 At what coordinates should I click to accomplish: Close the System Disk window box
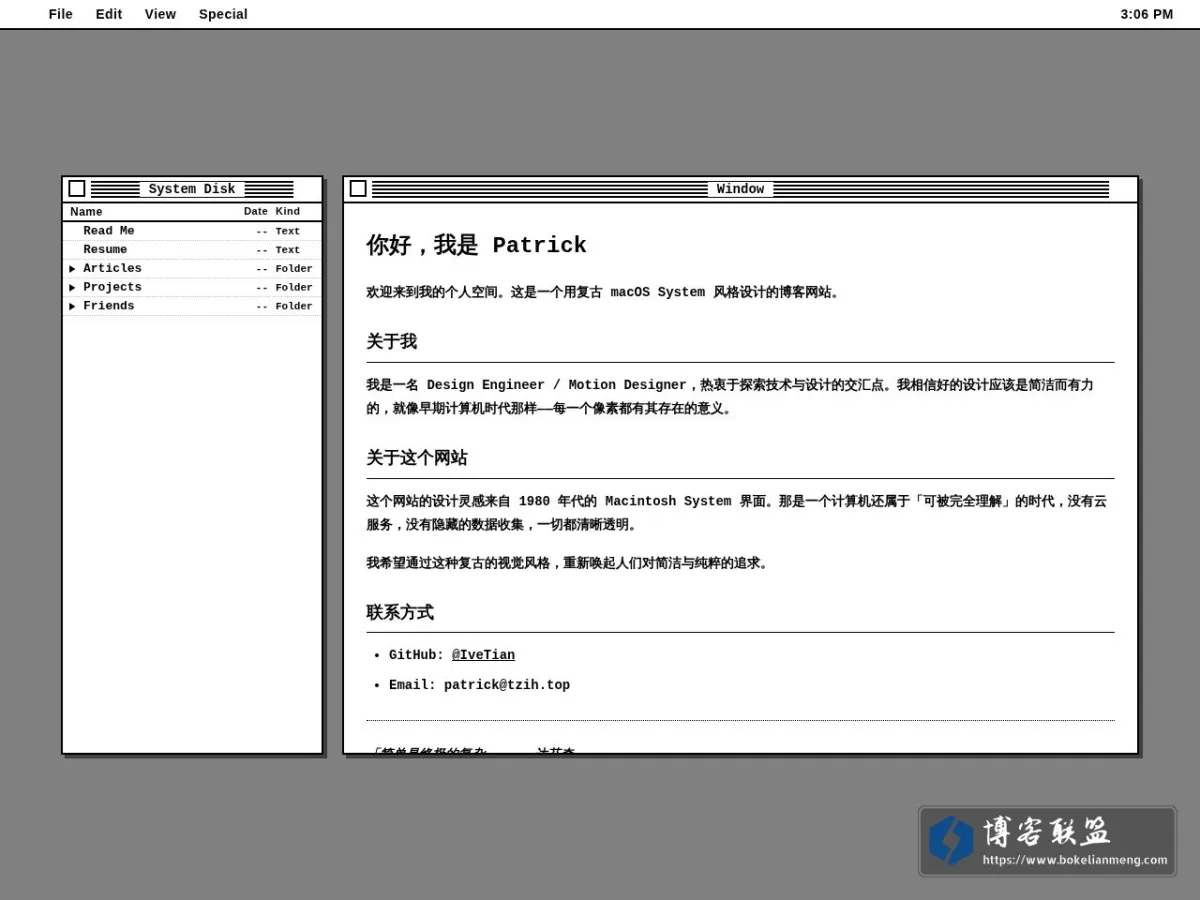pyautogui.click(x=77, y=189)
